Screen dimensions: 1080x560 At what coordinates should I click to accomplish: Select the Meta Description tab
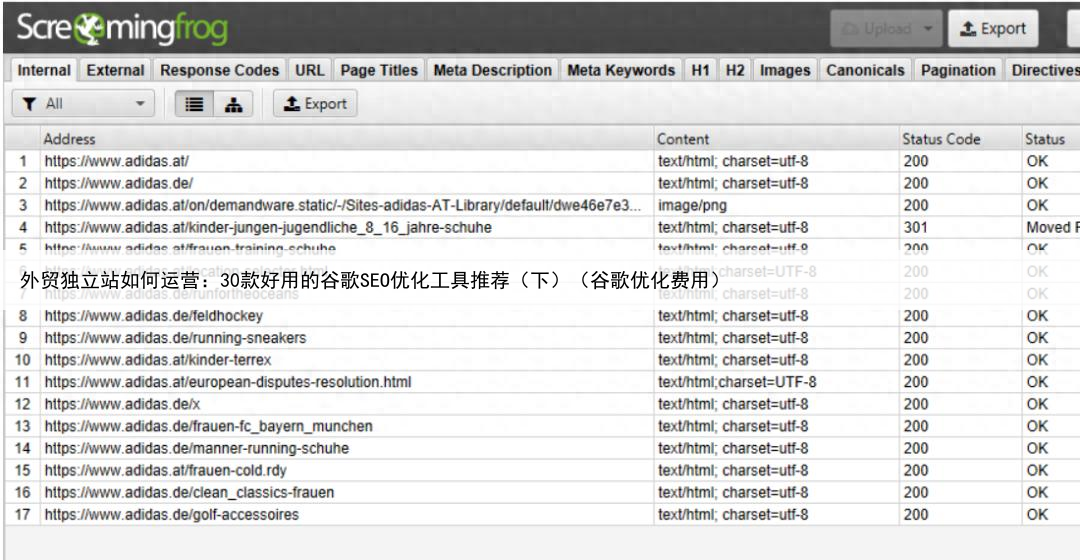(493, 71)
